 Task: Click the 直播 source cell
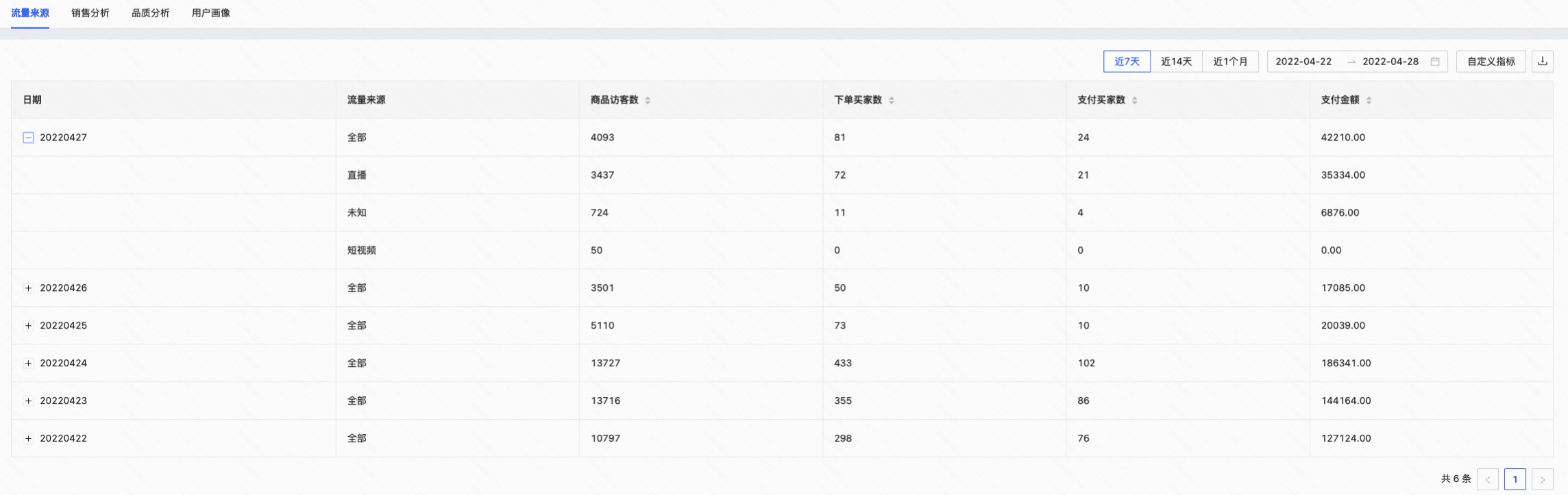point(356,175)
